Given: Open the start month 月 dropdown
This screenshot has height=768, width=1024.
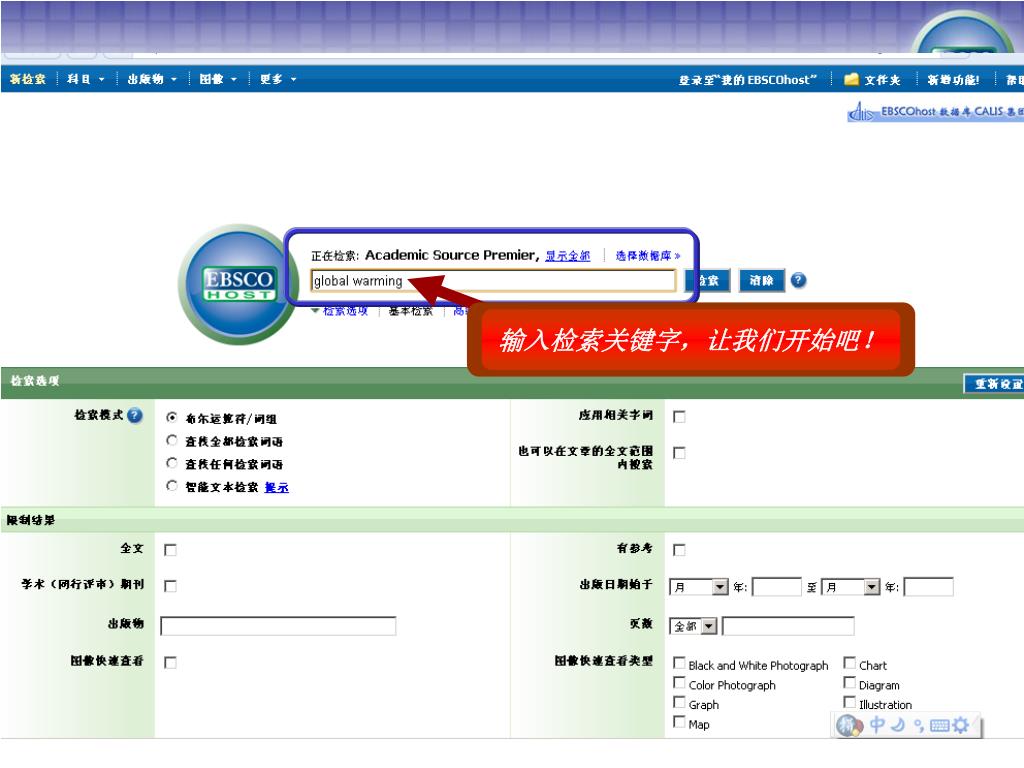Looking at the screenshot, I should tap(699, 587).
